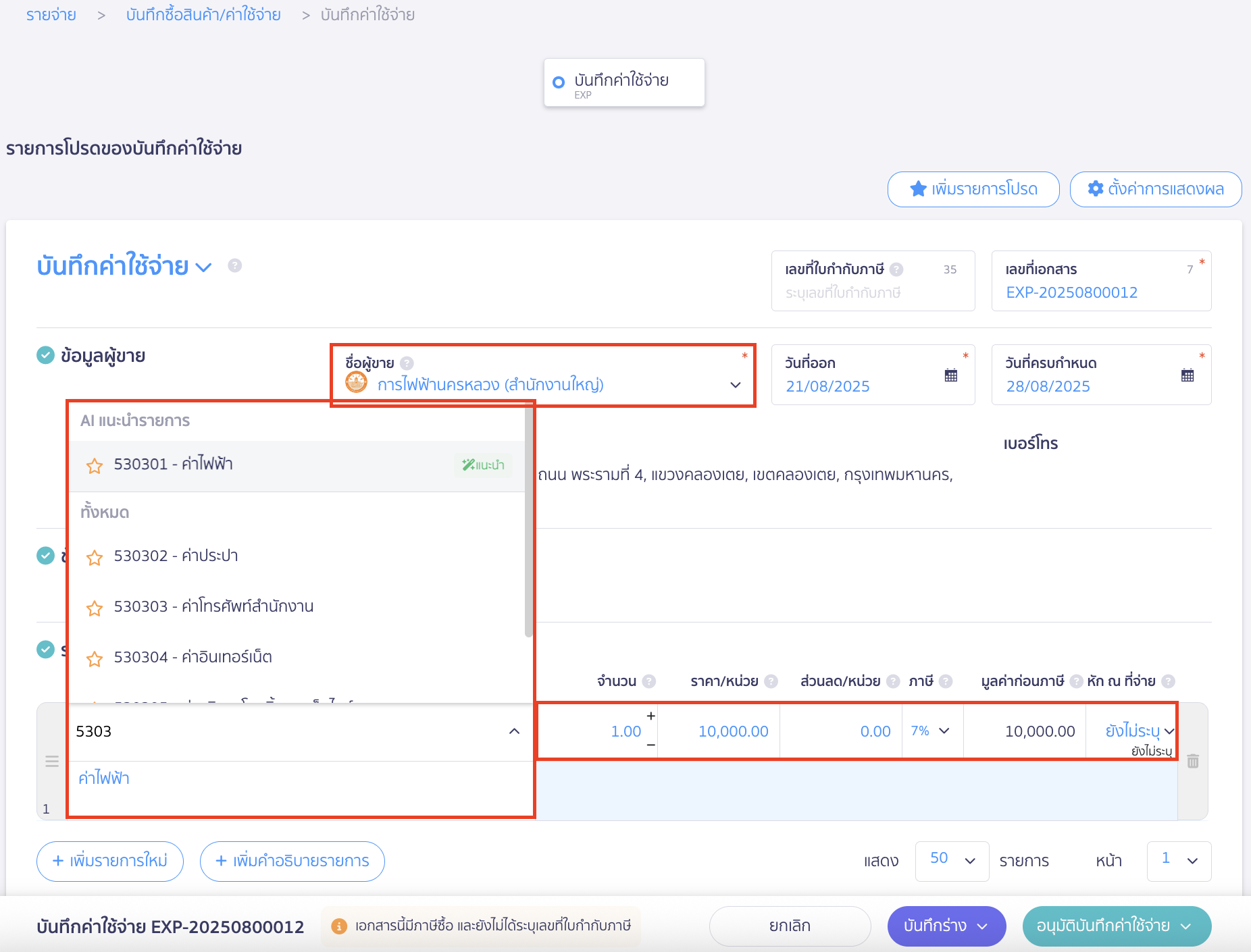Click the green checkmark on ข้อมูลผู้ขาย section
The width and height of the screenshot is (1251, 952).
45,356
